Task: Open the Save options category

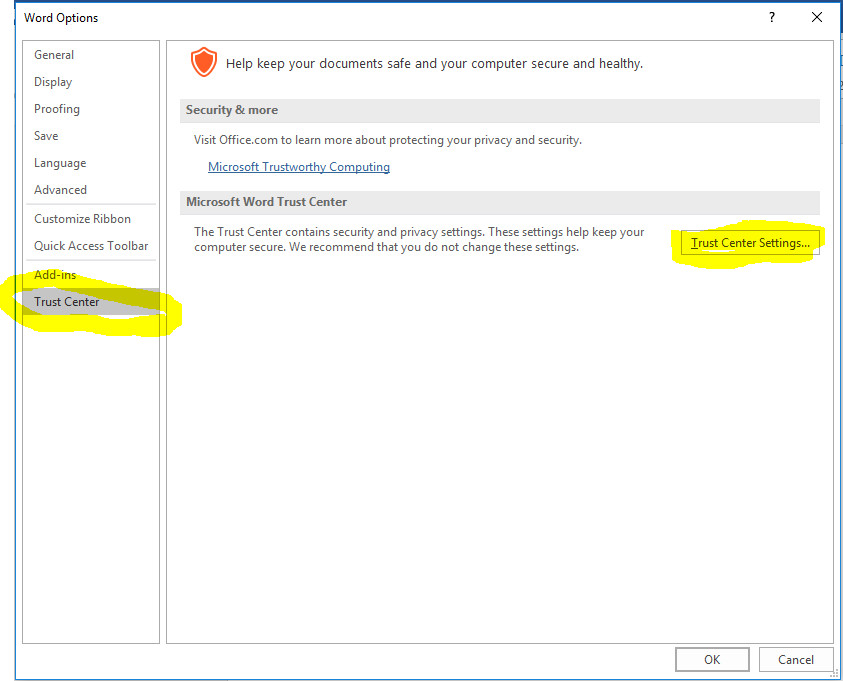Action: point(91,135)
